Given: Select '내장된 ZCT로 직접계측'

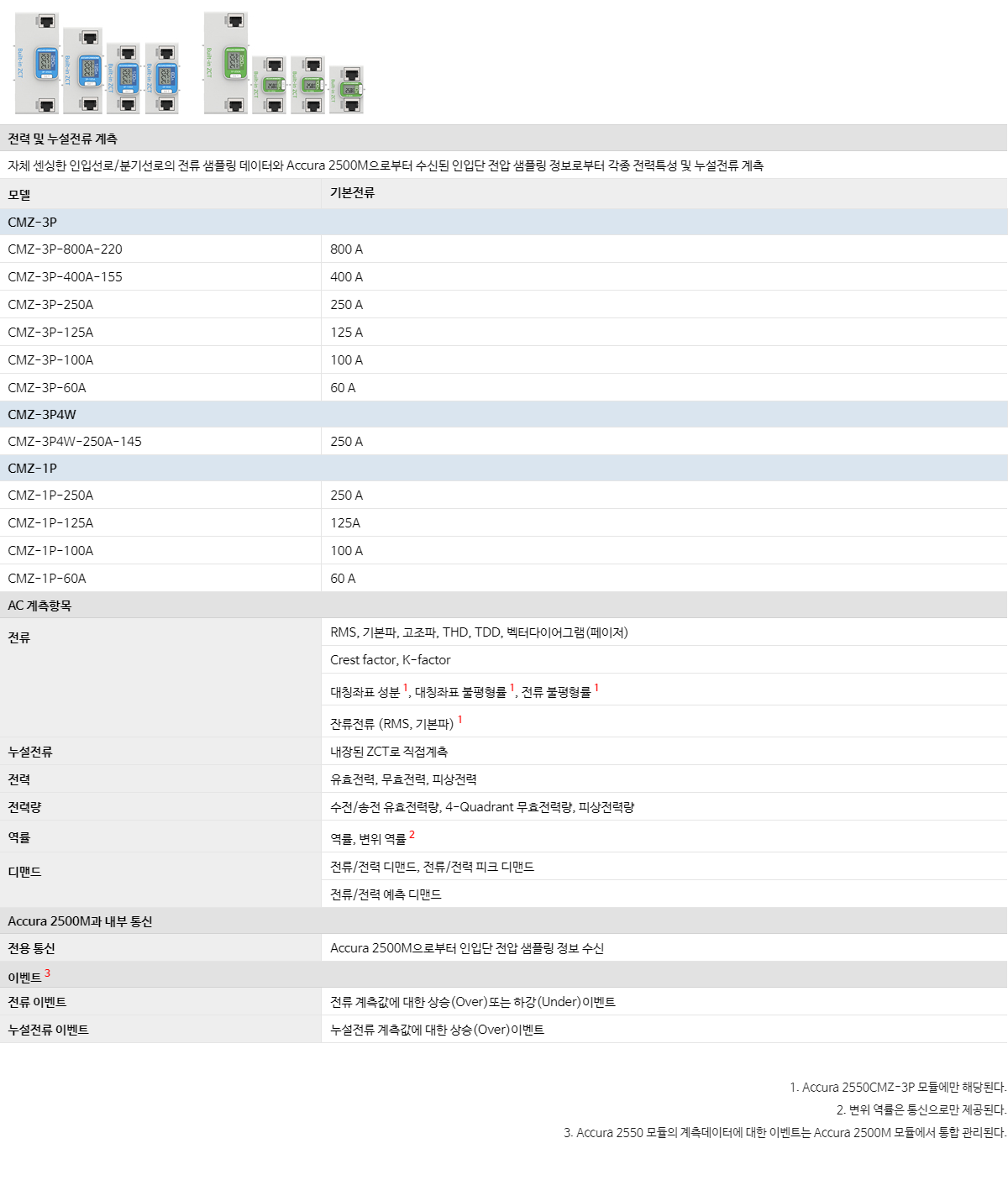Looking at the screenshot, I should click(x=389, y=752).
